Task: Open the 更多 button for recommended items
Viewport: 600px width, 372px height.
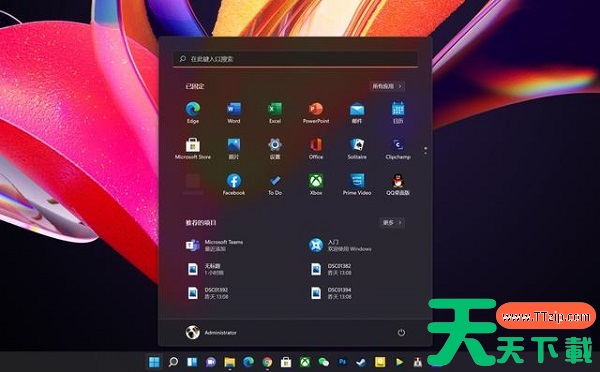Action: (392, 222)
